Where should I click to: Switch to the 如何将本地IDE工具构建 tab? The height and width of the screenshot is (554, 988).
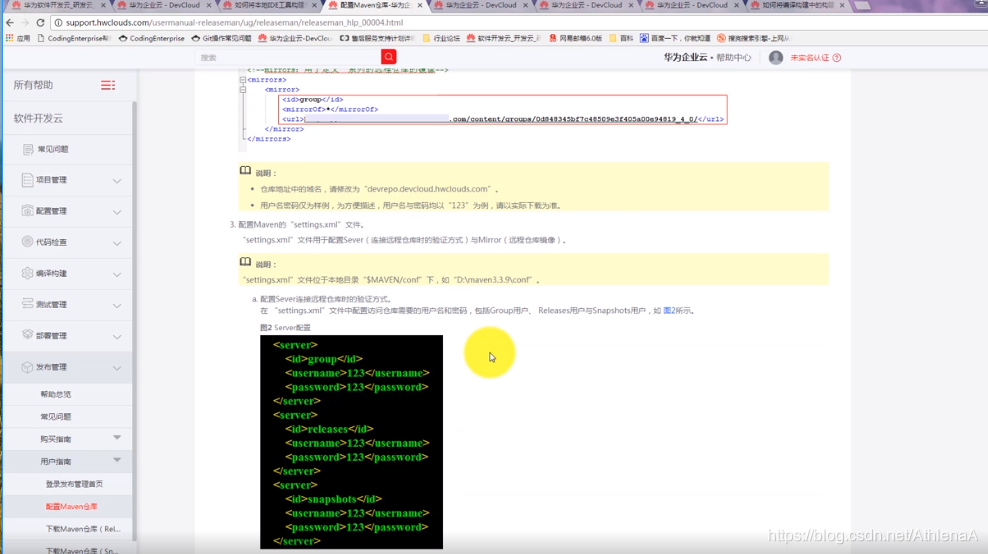[270, 5]
